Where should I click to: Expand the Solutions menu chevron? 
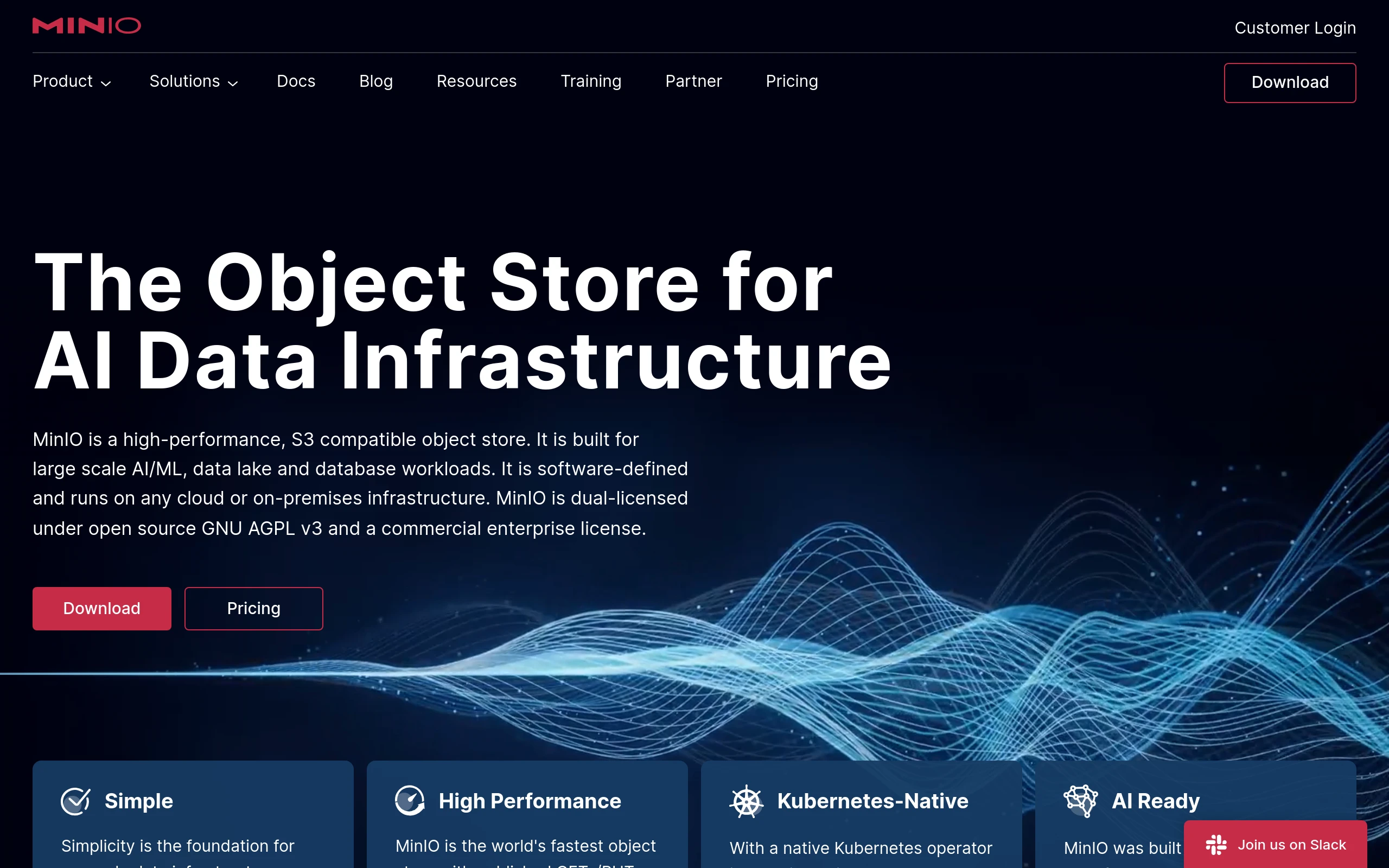[233, 83]
